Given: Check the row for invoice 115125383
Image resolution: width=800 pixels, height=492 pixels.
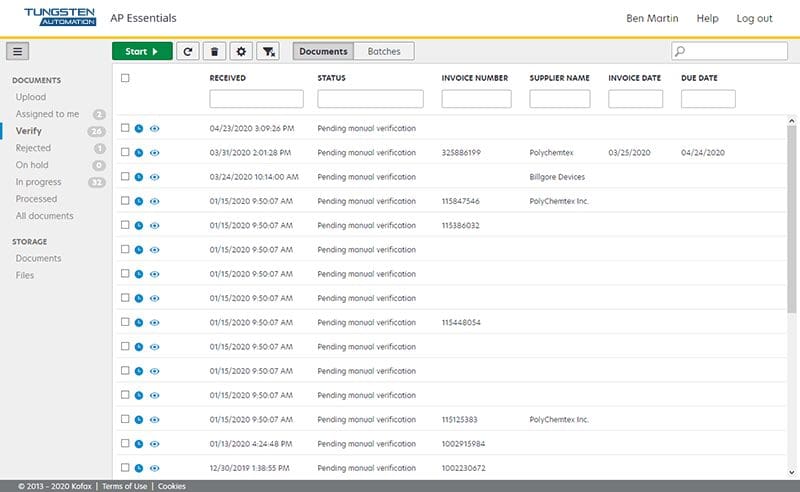Looking at the screenshot, I should click(x=125, y=419).
